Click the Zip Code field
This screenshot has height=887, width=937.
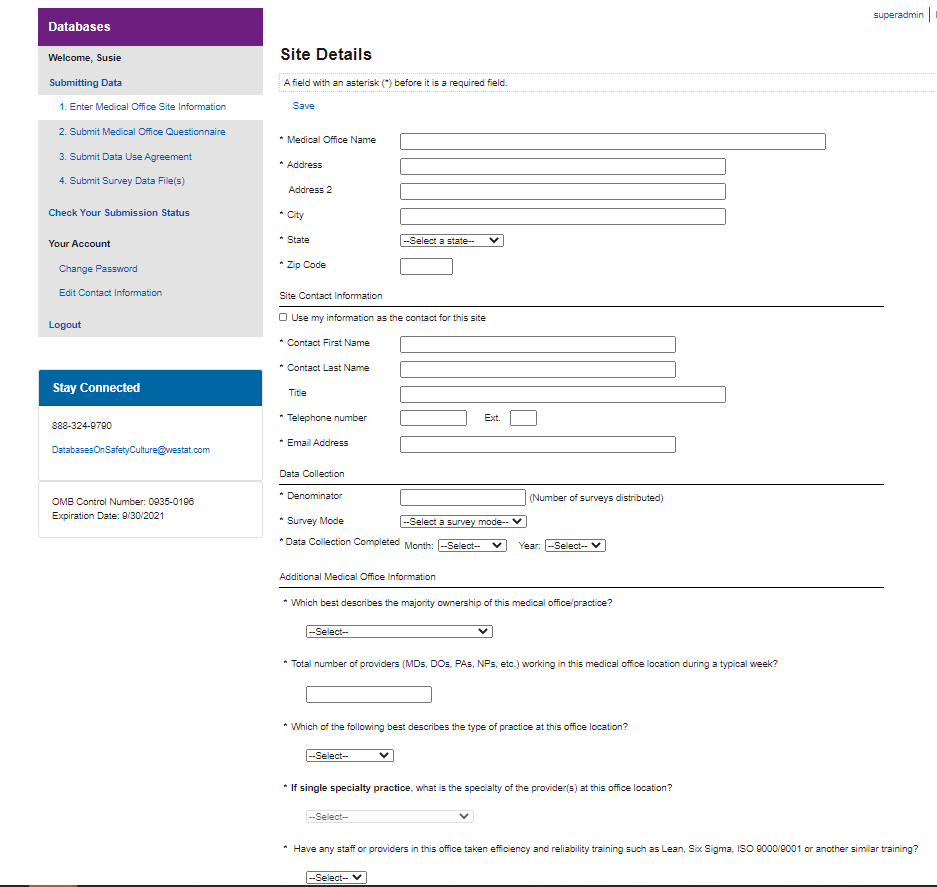[427, 267]
